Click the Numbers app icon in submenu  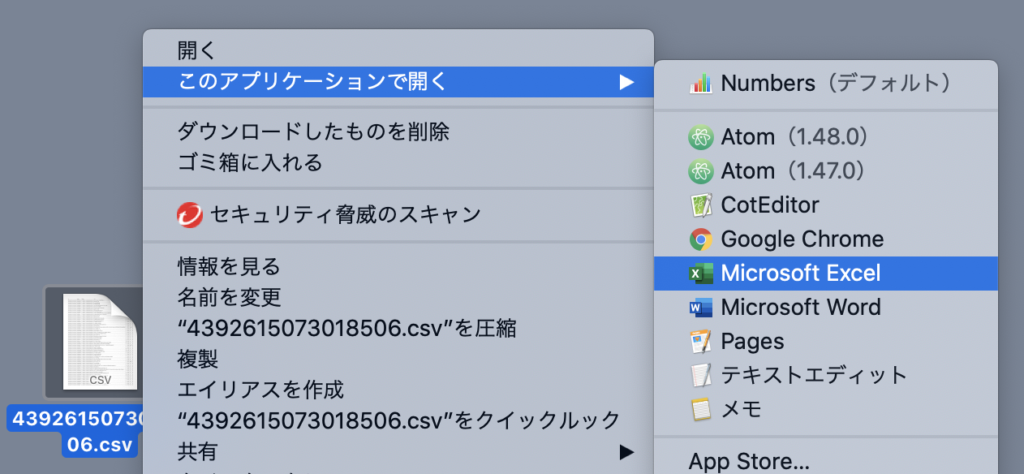pos(701,84)
